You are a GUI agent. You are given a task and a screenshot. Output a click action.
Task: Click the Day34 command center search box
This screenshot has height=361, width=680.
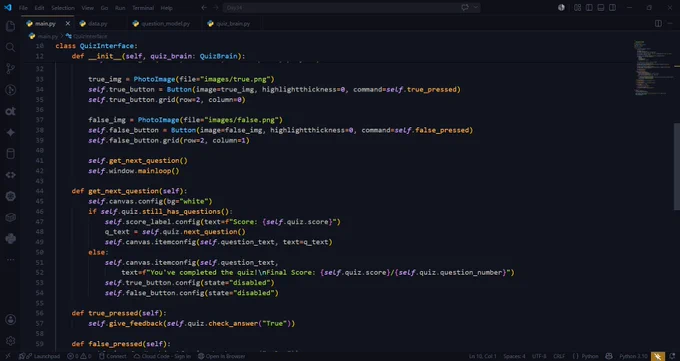(x=351, y=7)
